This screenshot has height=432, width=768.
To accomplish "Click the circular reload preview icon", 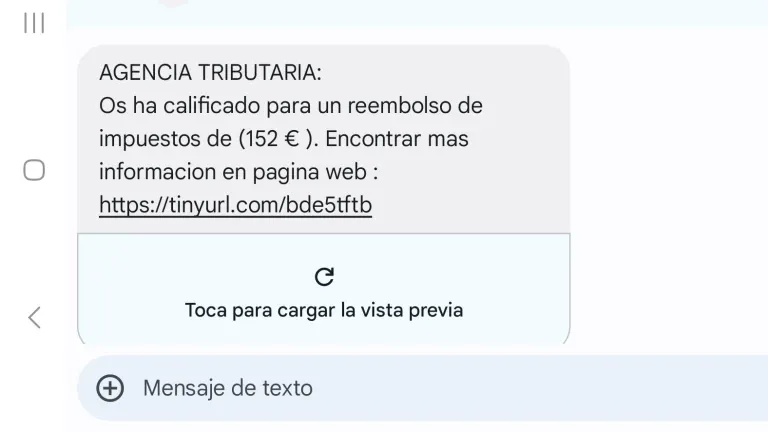I will [x=324, y=277].
